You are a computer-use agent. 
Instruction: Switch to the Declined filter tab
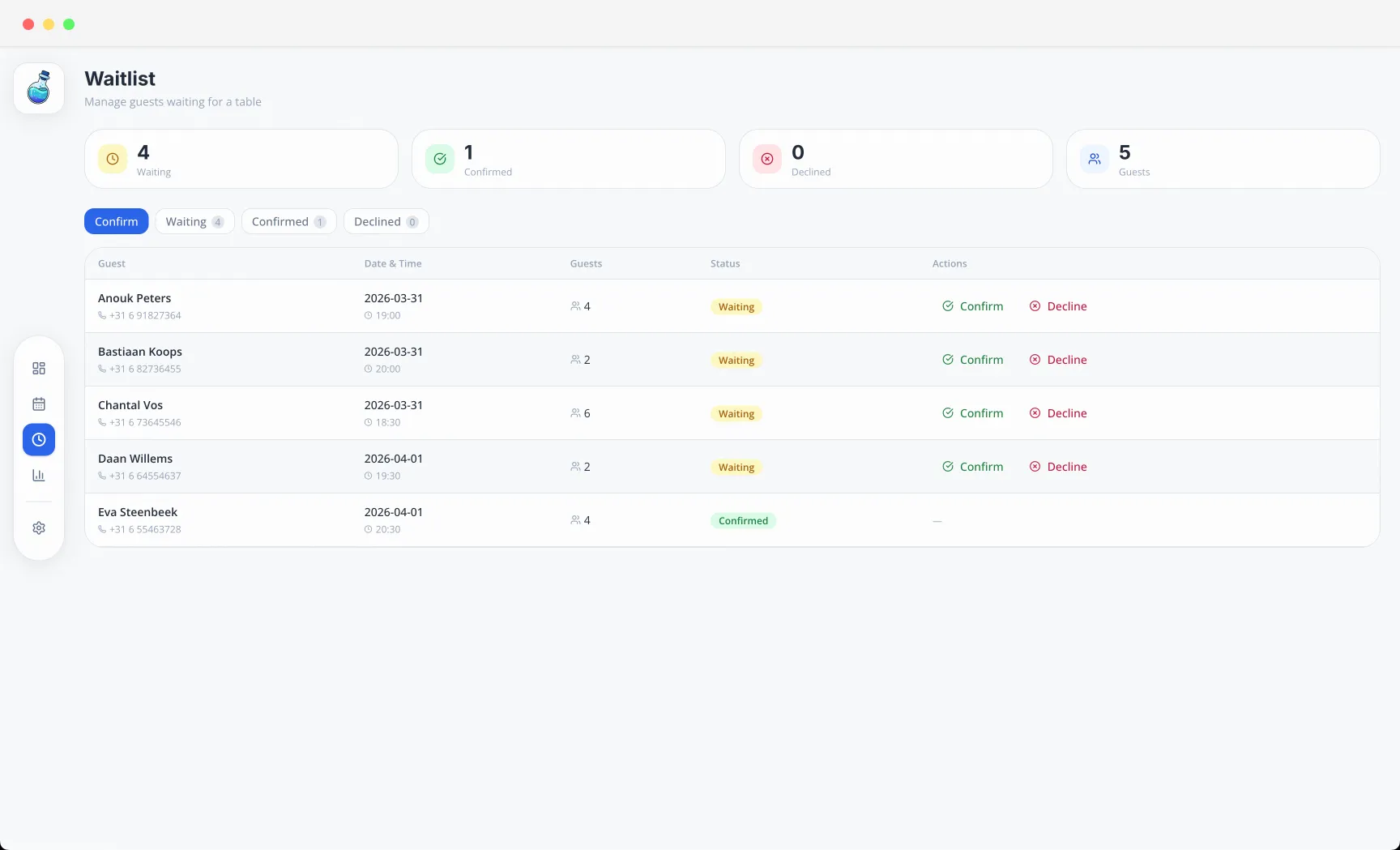386,221
